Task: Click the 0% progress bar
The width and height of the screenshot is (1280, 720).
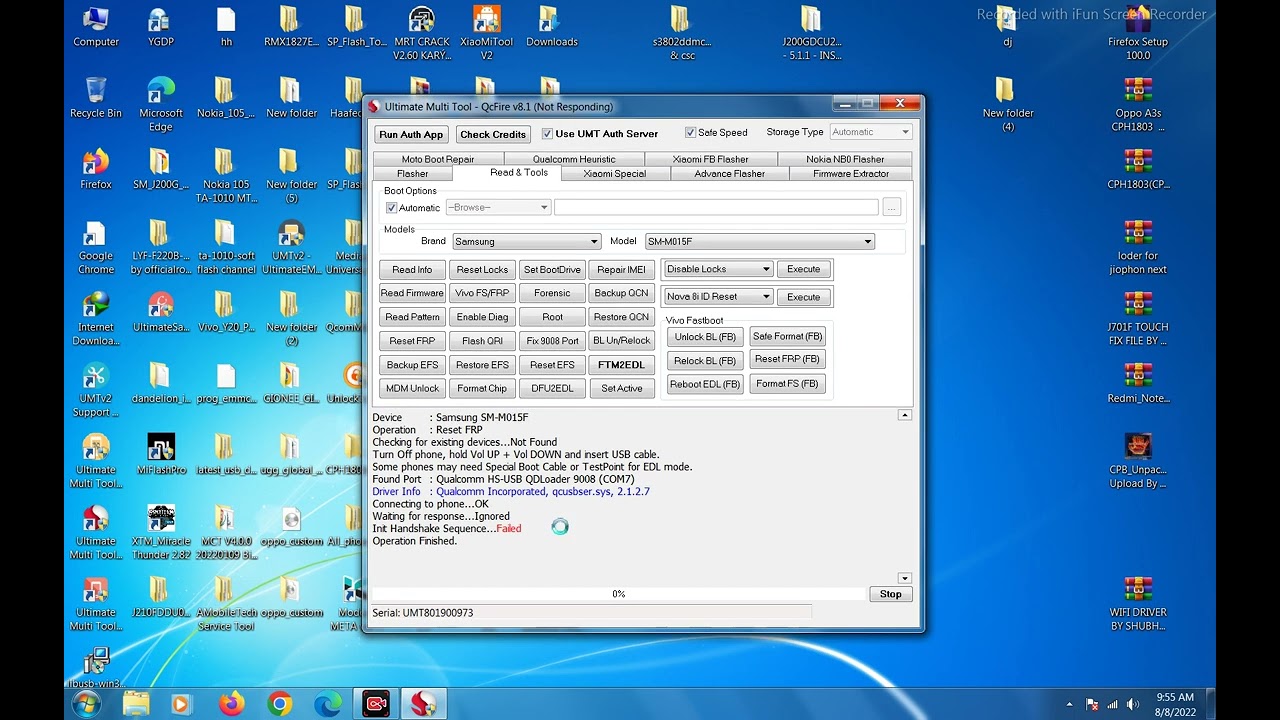Action: [x=619, y=594]
